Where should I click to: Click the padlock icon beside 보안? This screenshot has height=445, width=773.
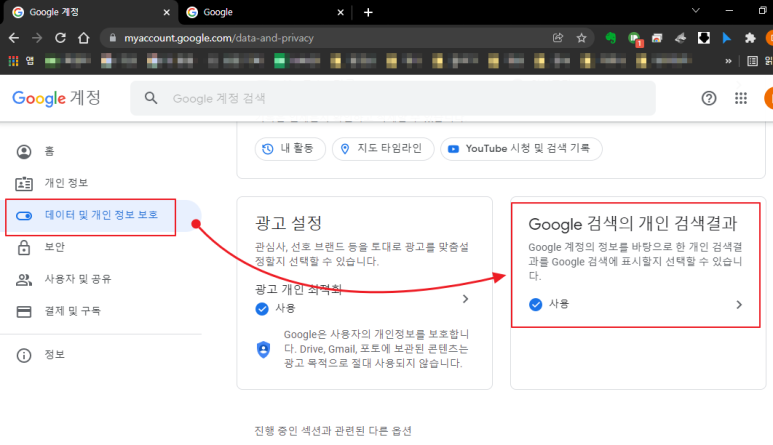point(24,247)
